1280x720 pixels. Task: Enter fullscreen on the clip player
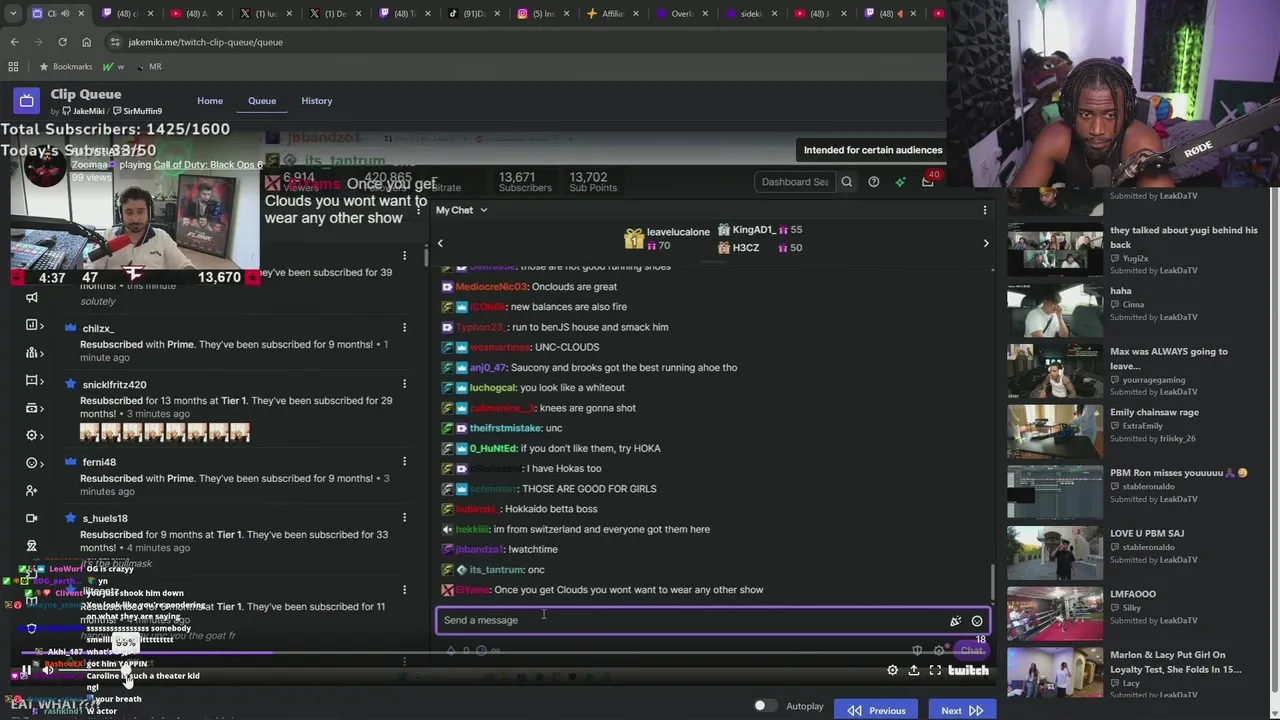pyautogui.click(x=935, y=671)
